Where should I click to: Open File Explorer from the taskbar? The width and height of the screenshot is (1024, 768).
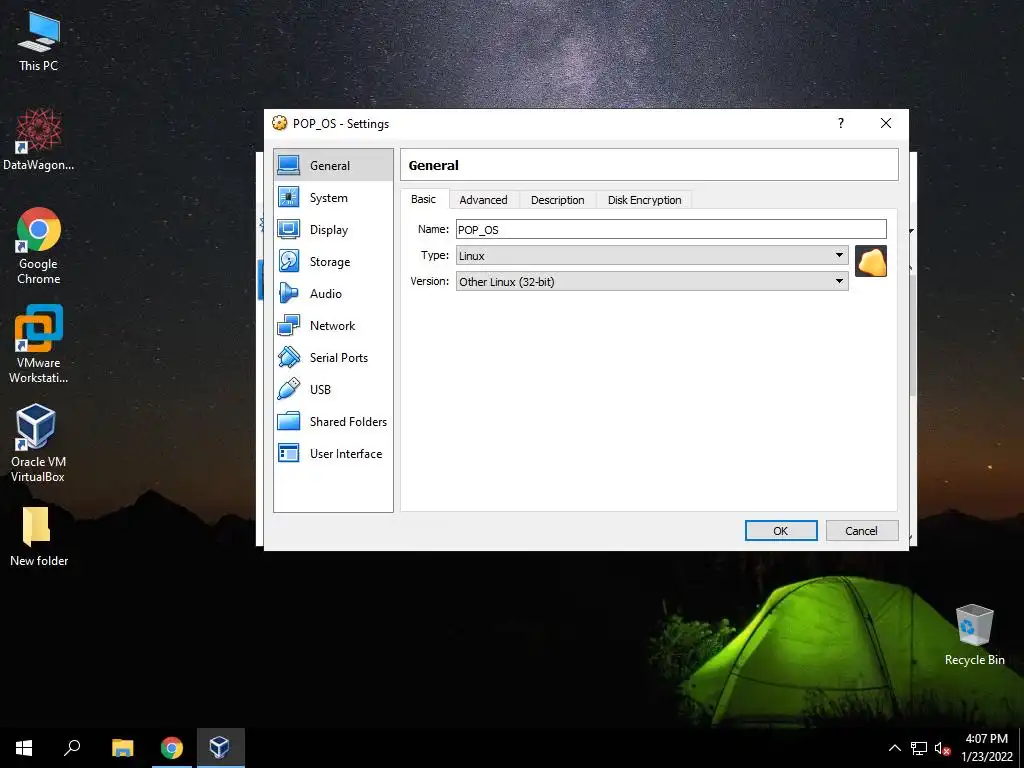[x=122, y=748]
